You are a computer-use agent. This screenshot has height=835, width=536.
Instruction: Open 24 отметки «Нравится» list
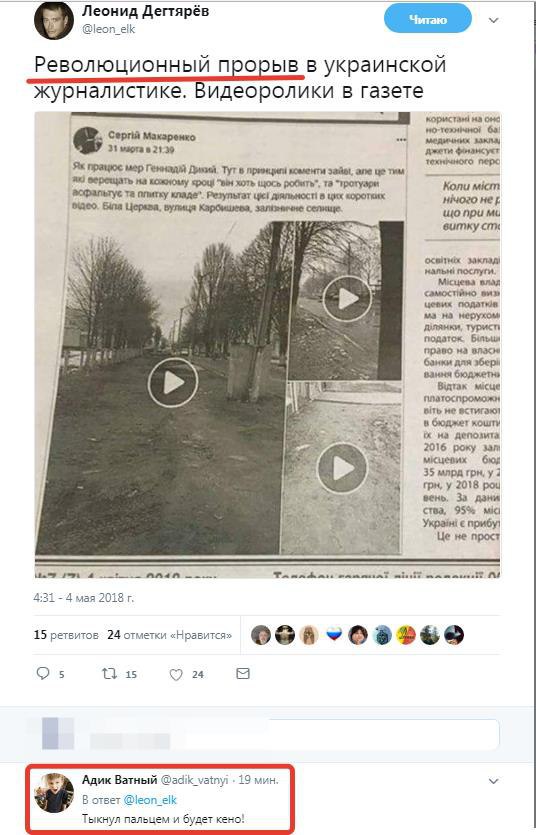[169, 635]
